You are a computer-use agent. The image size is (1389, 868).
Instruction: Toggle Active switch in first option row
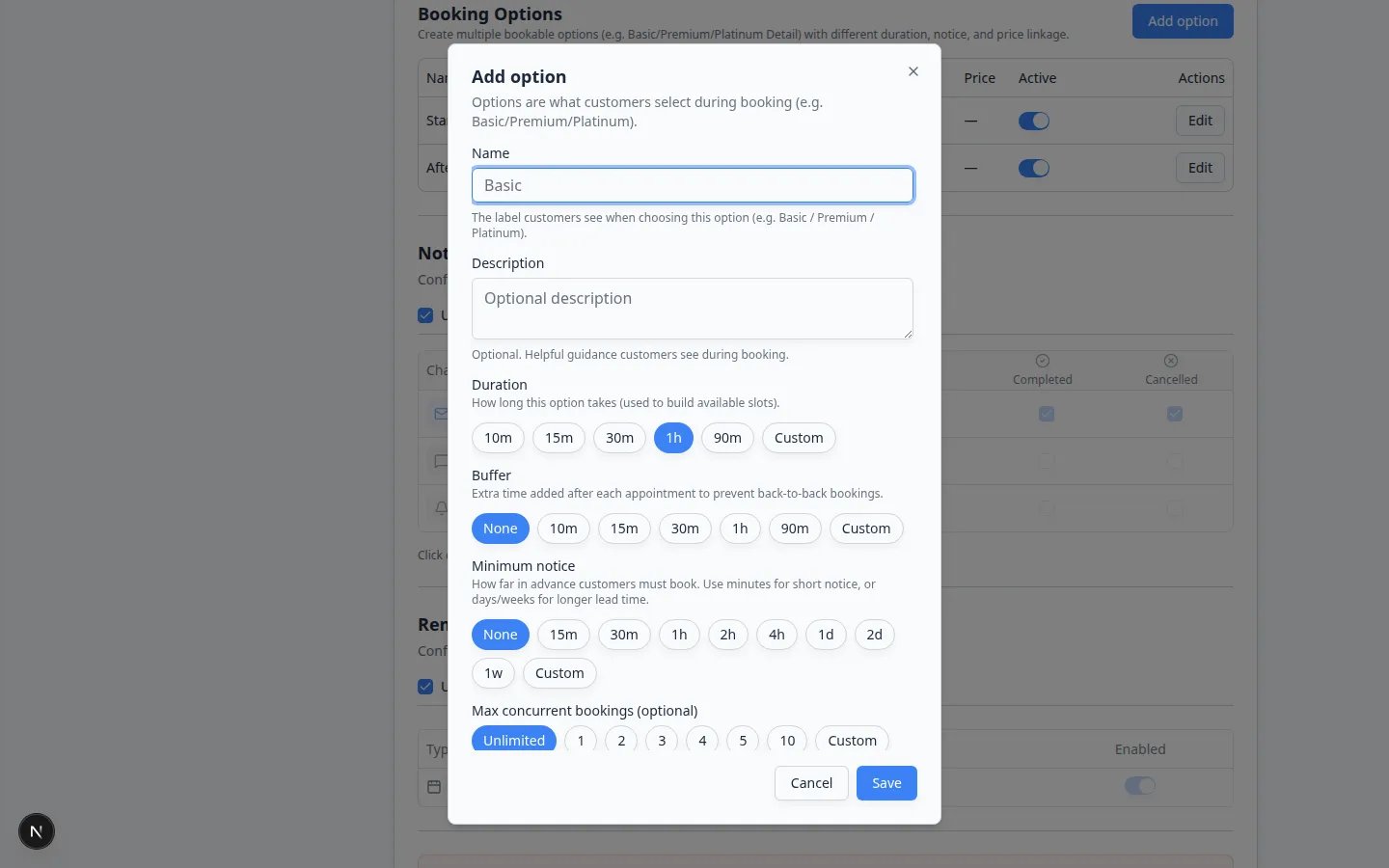(1034, 121)
